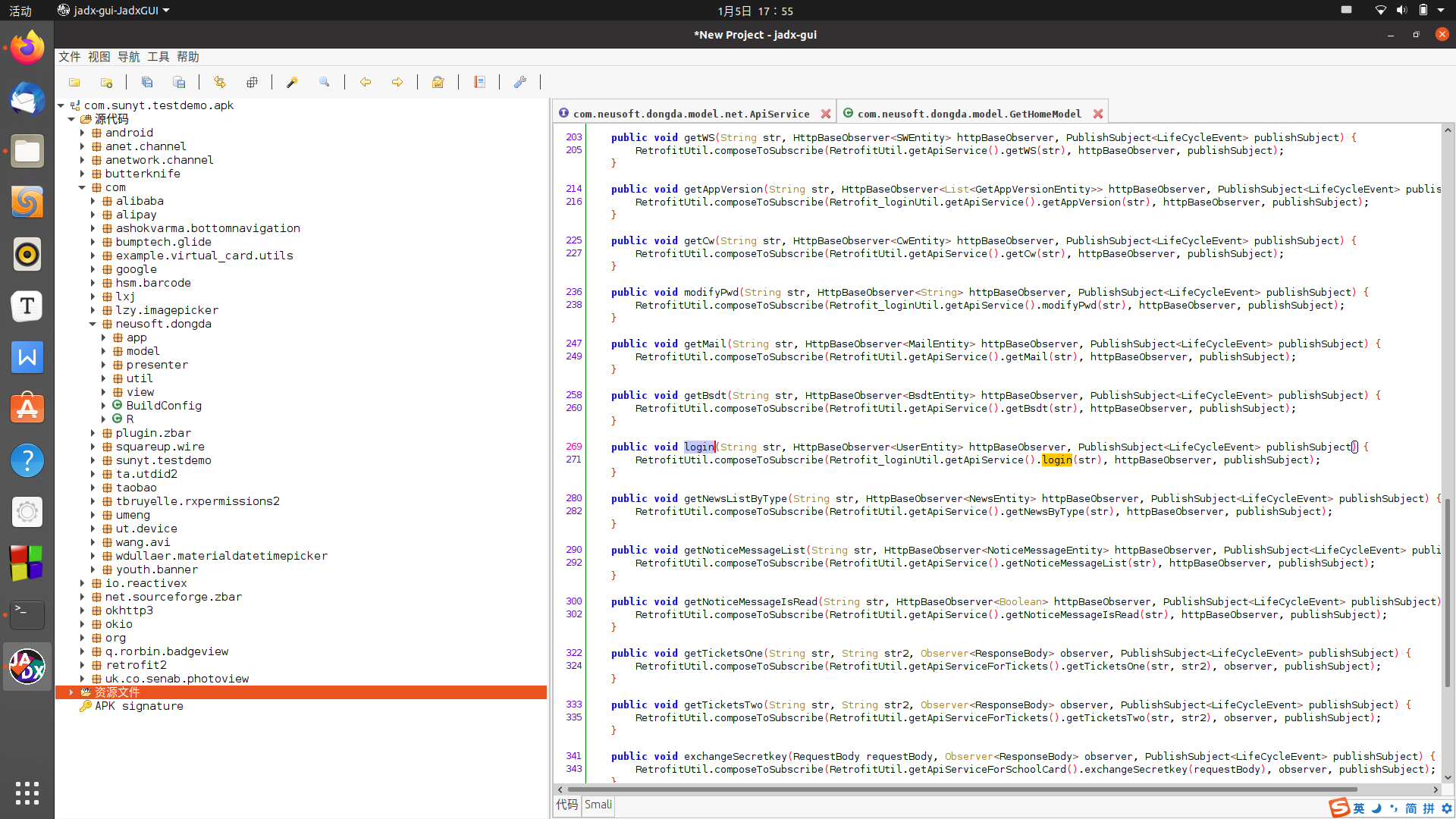Viewport: 1456px width, 819px height.
Task: Expand the 资源文件 node
Action: [x=71, y=692]
